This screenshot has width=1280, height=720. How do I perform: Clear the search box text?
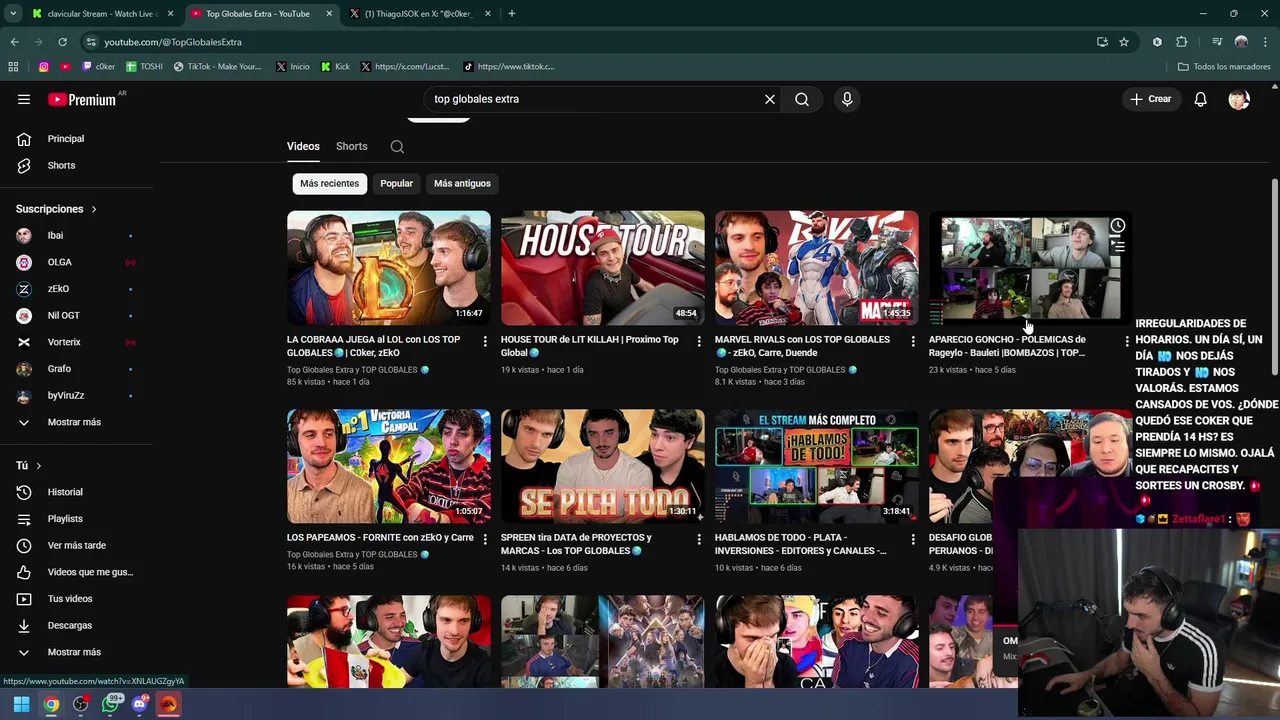coord(770,99)
